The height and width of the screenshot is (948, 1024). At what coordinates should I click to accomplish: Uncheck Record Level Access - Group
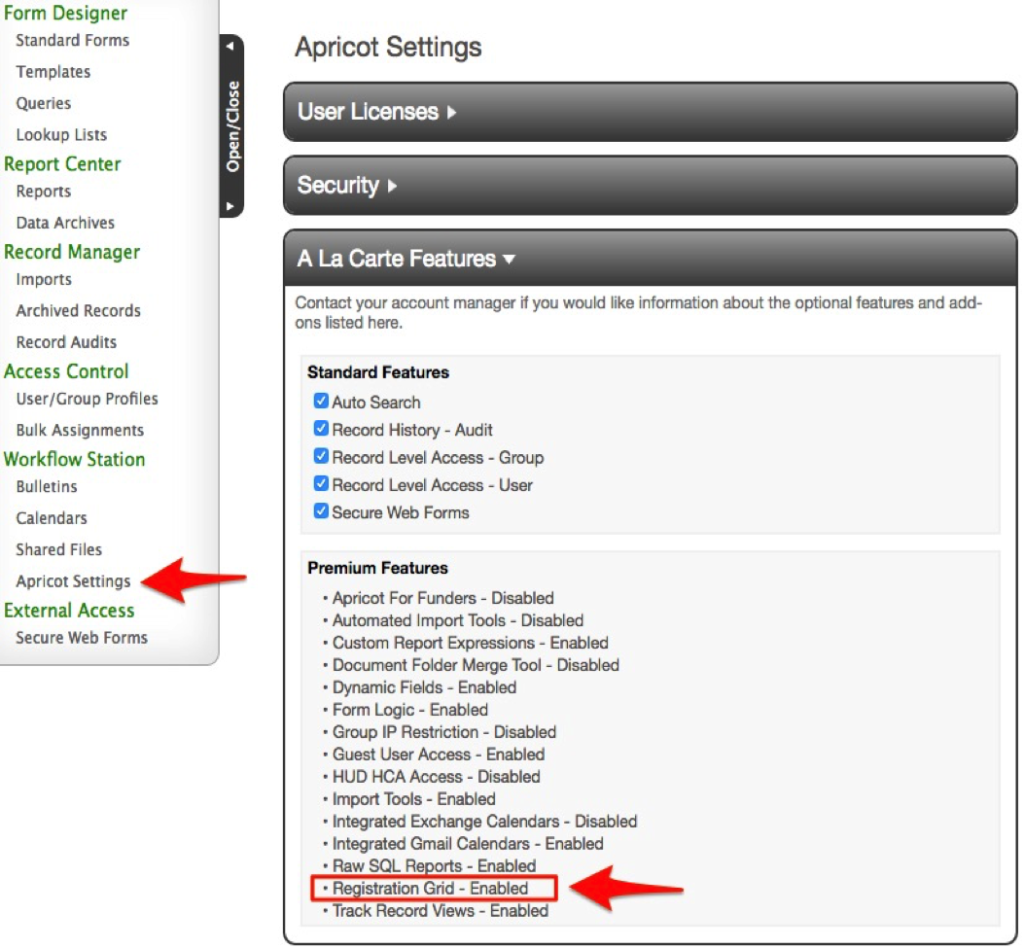click(321, 457)
